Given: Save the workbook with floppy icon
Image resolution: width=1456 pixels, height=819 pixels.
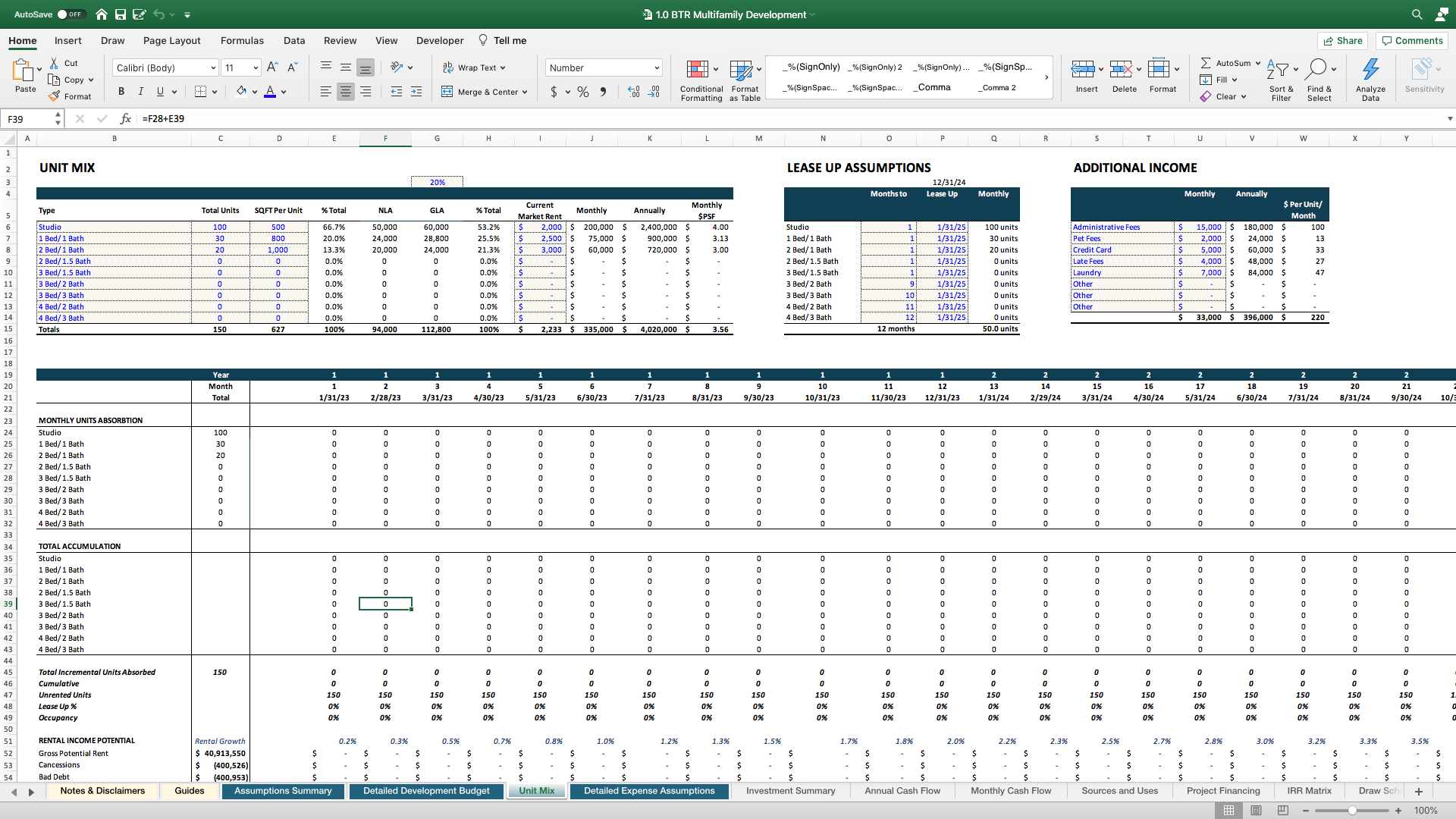Looking at the screenshot, I should click(121, 14).
